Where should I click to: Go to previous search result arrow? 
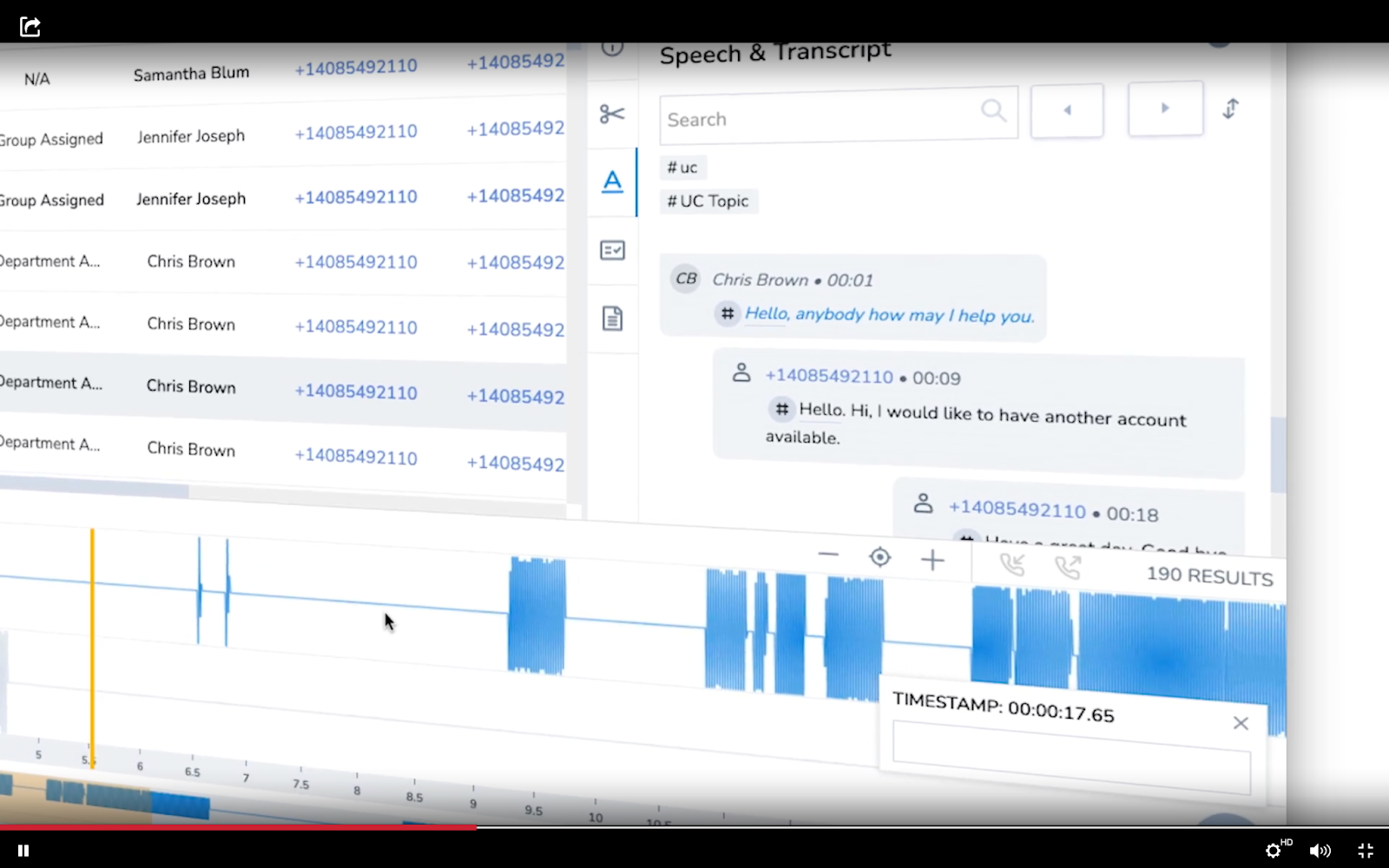click(1067, 110)
